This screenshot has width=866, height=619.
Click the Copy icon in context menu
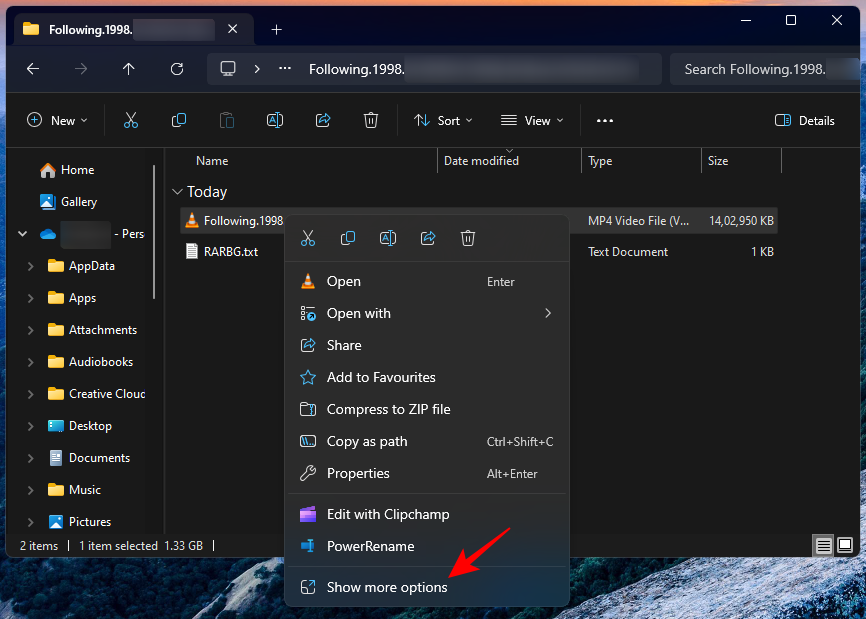point(348,238)
